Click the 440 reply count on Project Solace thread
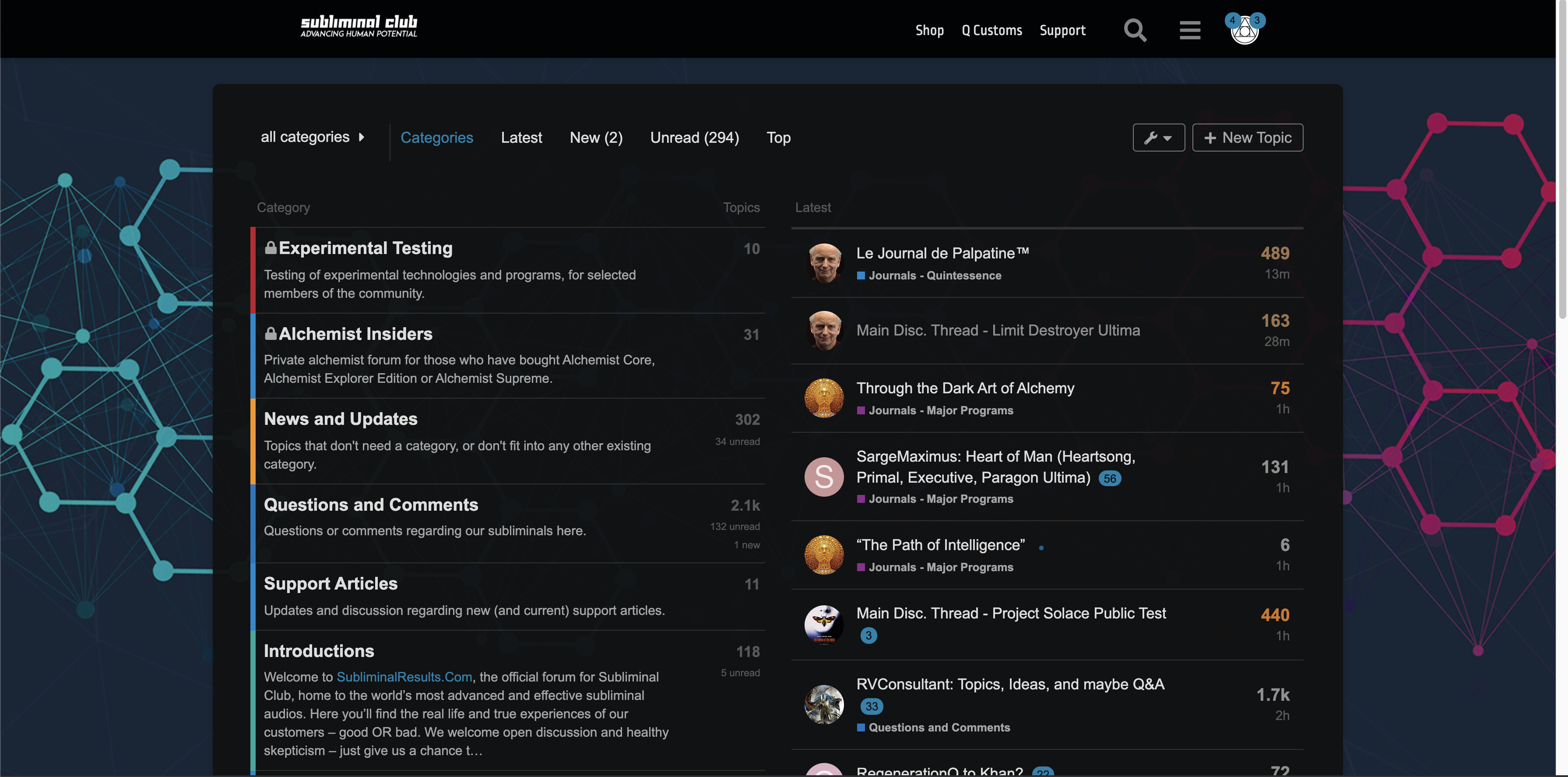 coord(1275,616)
